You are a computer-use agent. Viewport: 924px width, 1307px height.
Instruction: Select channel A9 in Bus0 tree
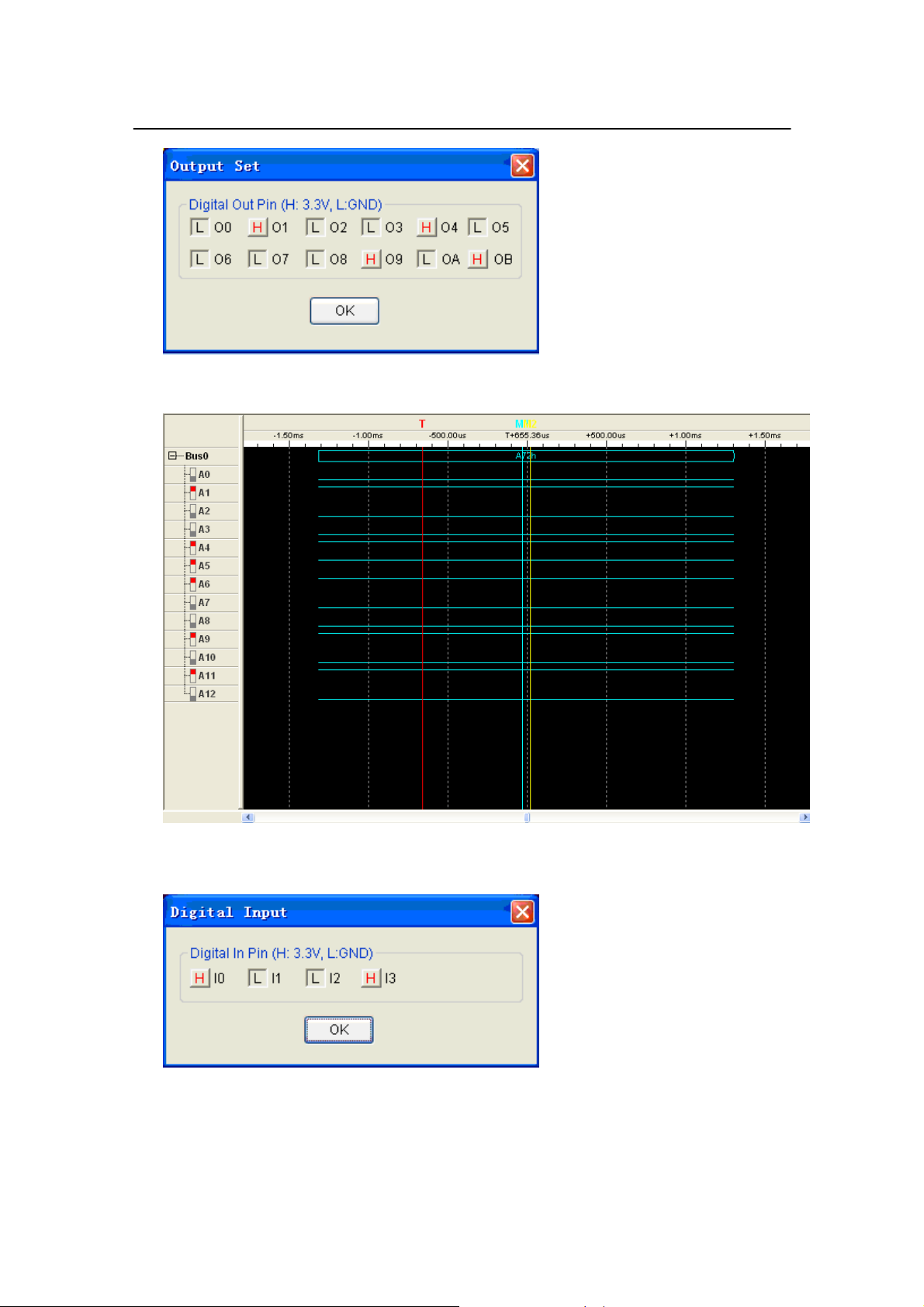203,639
